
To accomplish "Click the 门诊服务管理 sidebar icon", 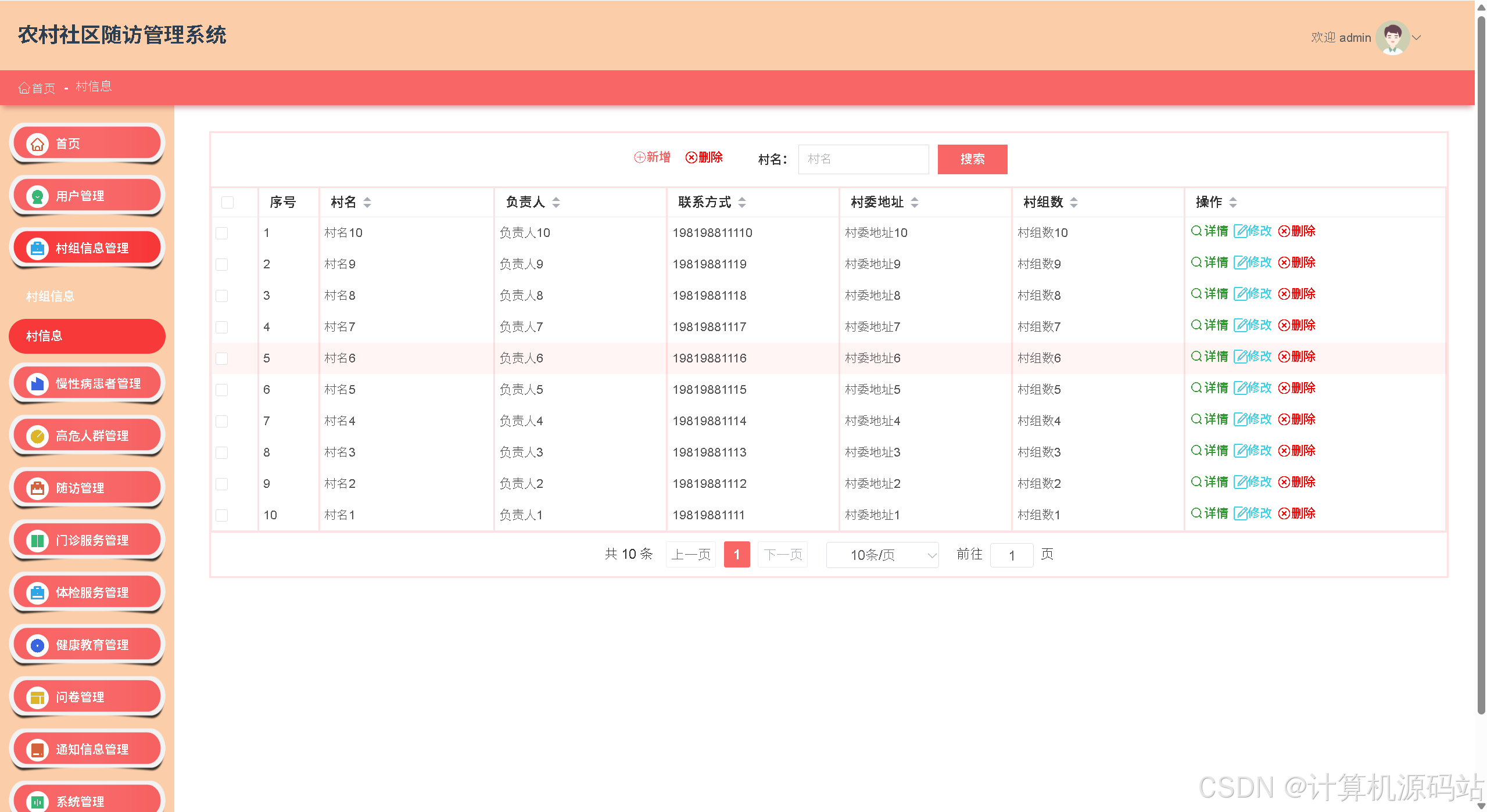I will 38,541.
